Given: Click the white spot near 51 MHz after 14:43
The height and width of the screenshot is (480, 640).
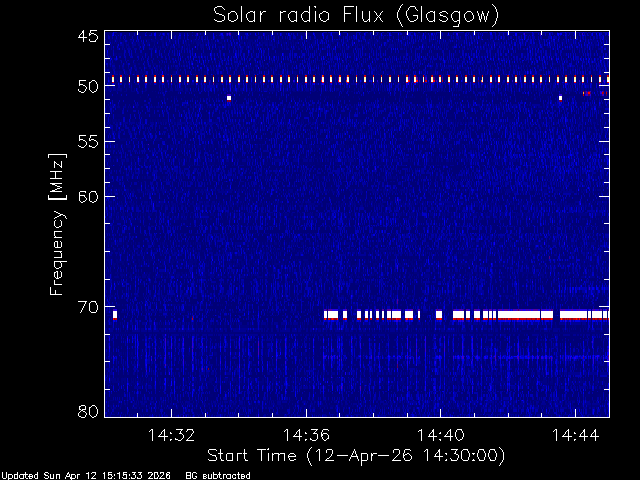Looking at the screenshot, I should click(560, 98).
